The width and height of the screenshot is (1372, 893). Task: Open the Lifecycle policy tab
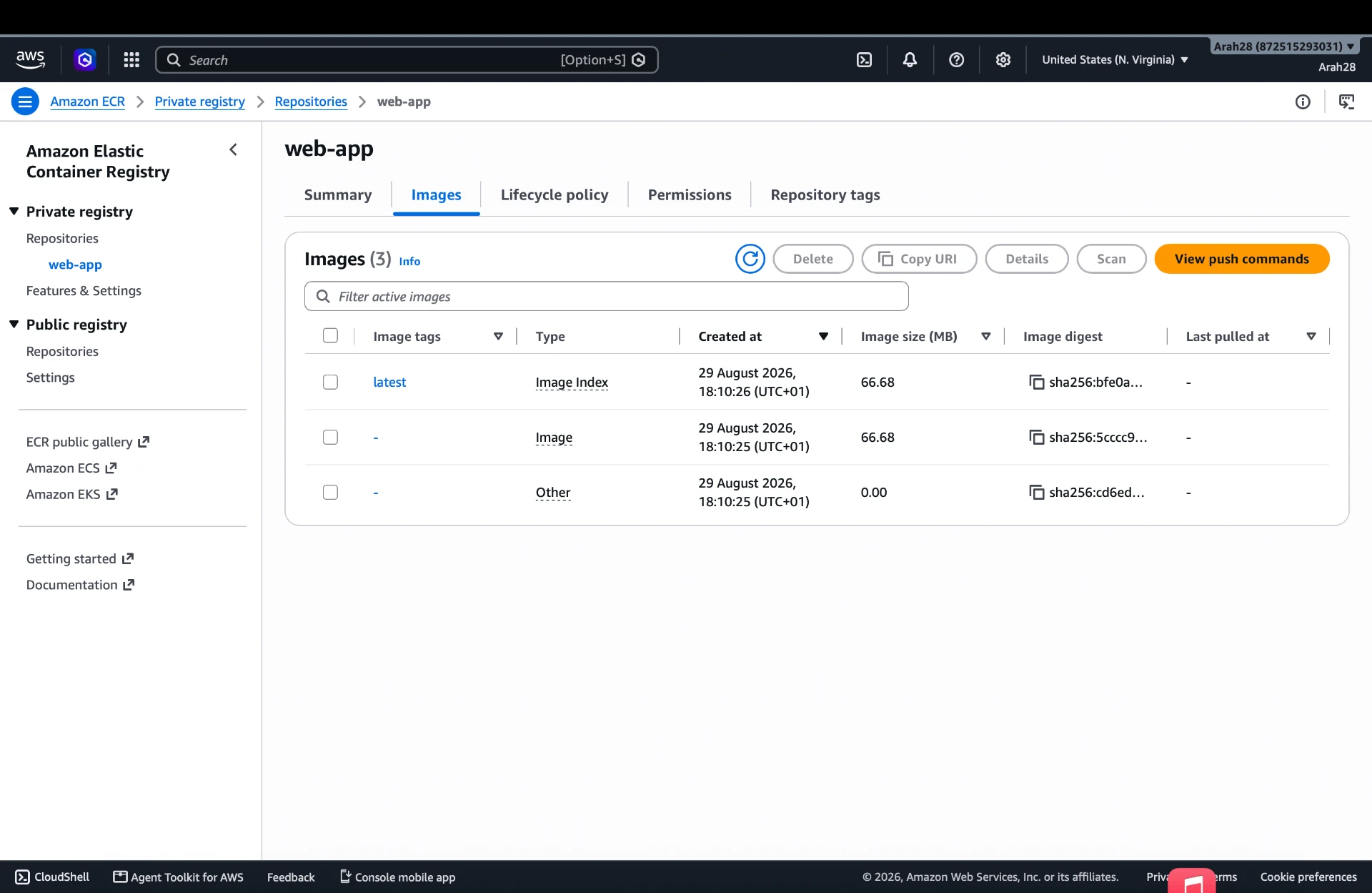point(555,195)
